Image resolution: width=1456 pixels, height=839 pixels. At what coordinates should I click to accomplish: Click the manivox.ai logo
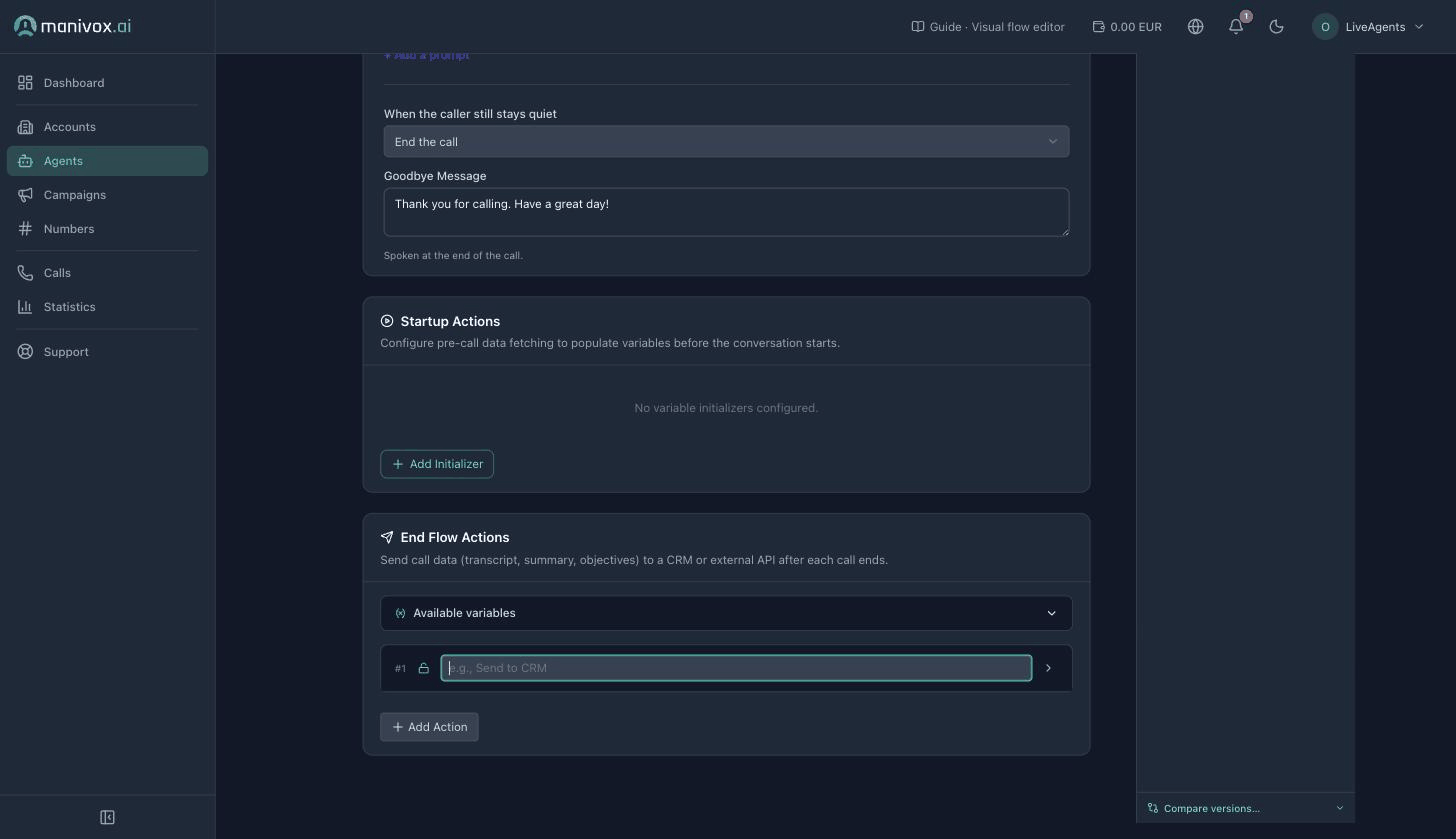coord(72,26)
